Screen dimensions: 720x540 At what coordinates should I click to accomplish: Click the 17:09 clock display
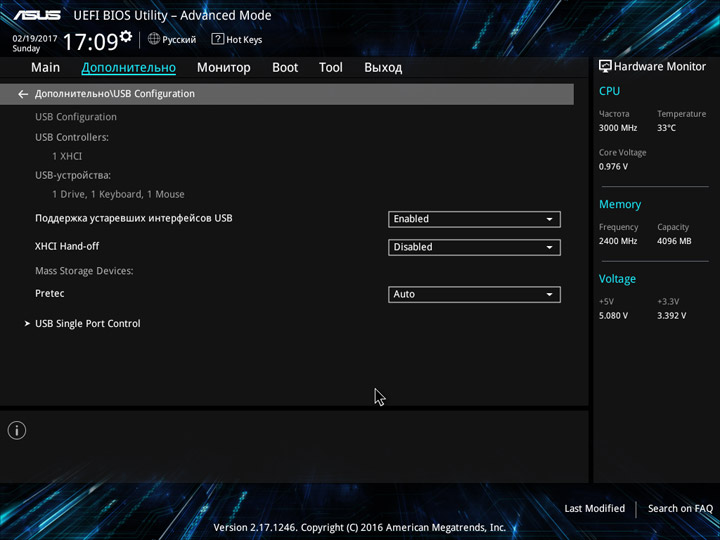click(x=90, y=42)
